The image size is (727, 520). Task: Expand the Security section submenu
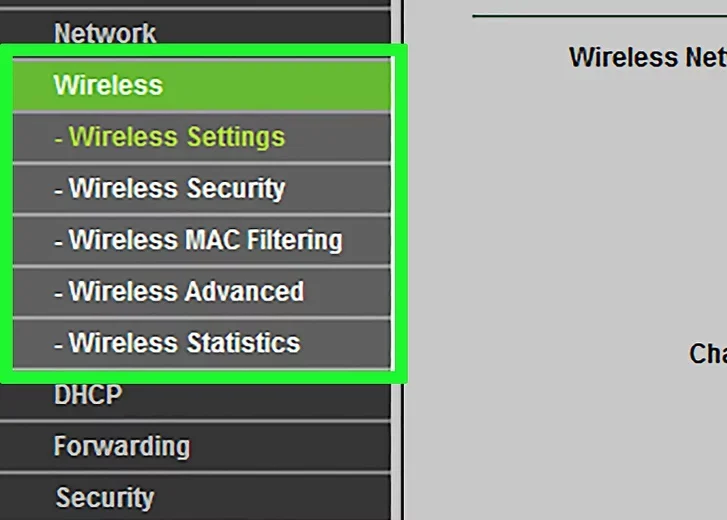[x=195, y=498]
